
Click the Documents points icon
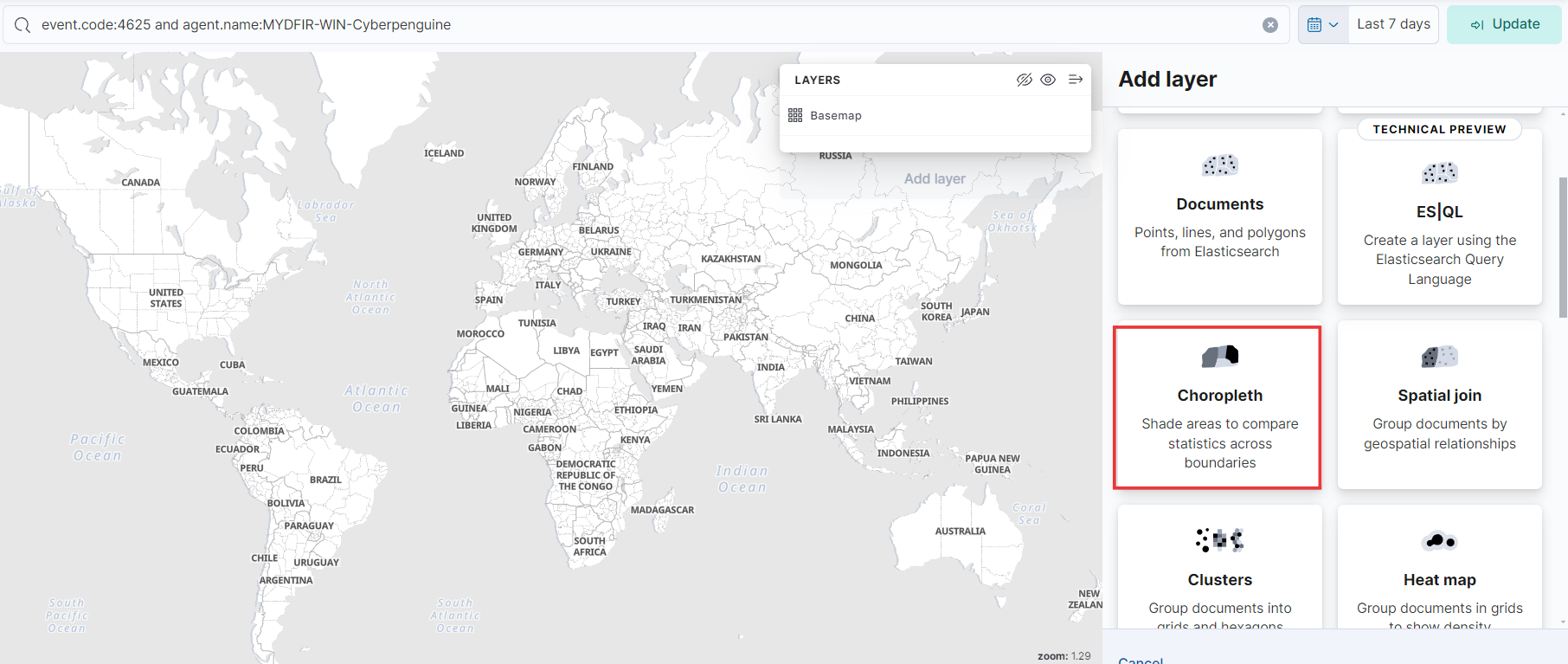(x=1220, y=164)
